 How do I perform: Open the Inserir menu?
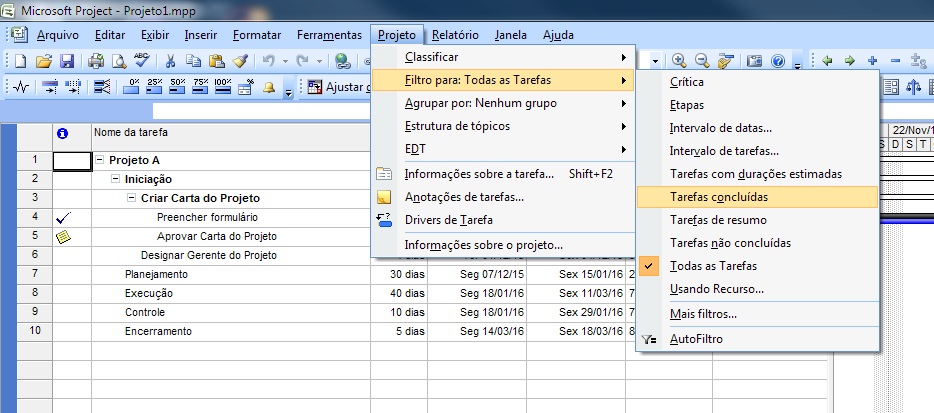pyautogui.click(x=201, y=35)
